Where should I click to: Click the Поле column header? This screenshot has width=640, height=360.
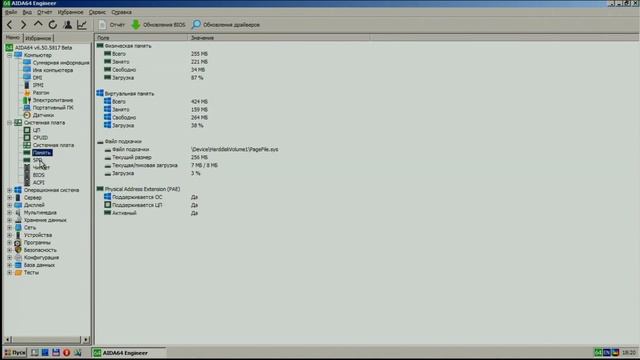coord(141,38)
